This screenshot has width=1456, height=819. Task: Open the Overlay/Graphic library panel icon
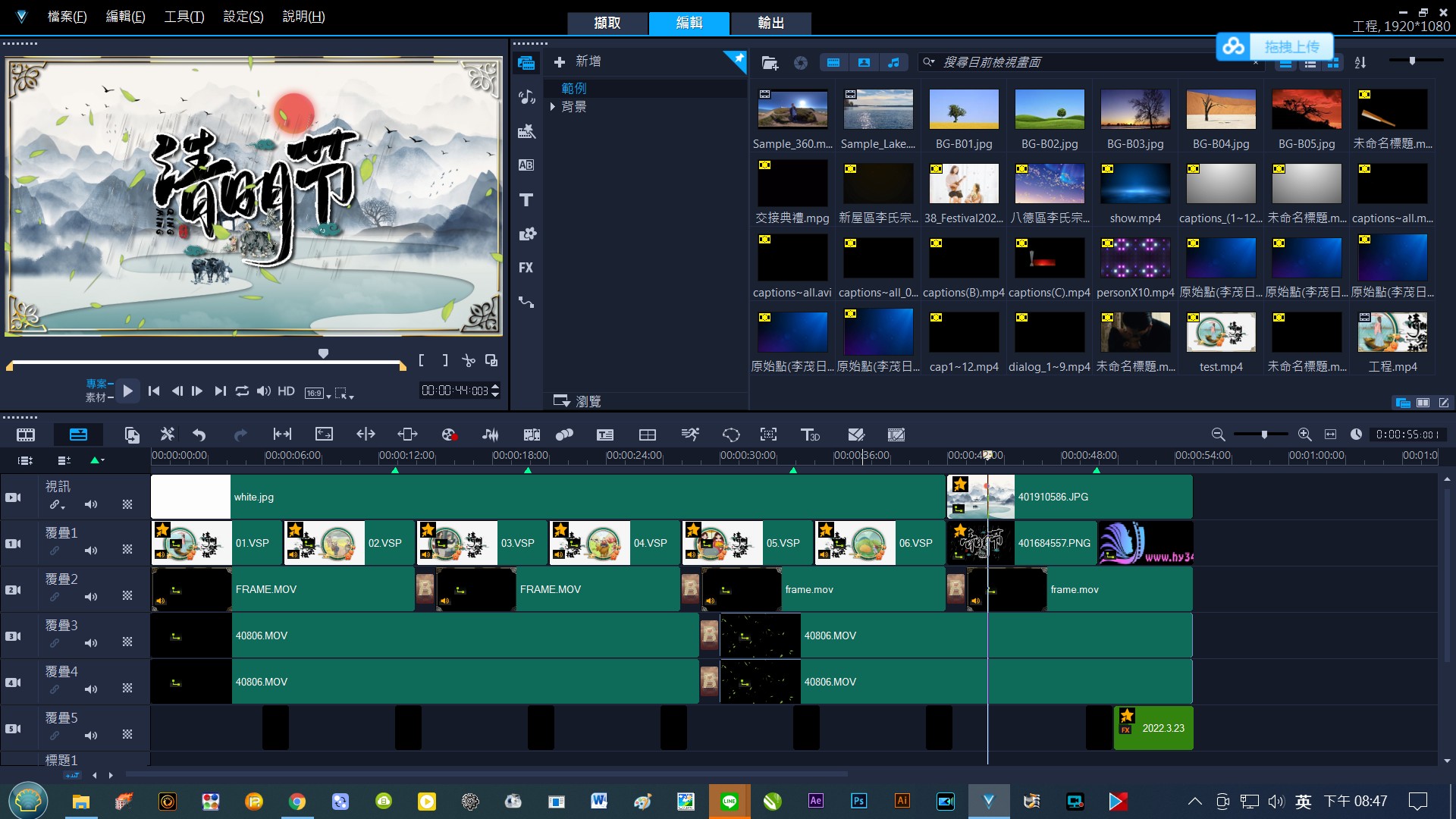[526, 234]
